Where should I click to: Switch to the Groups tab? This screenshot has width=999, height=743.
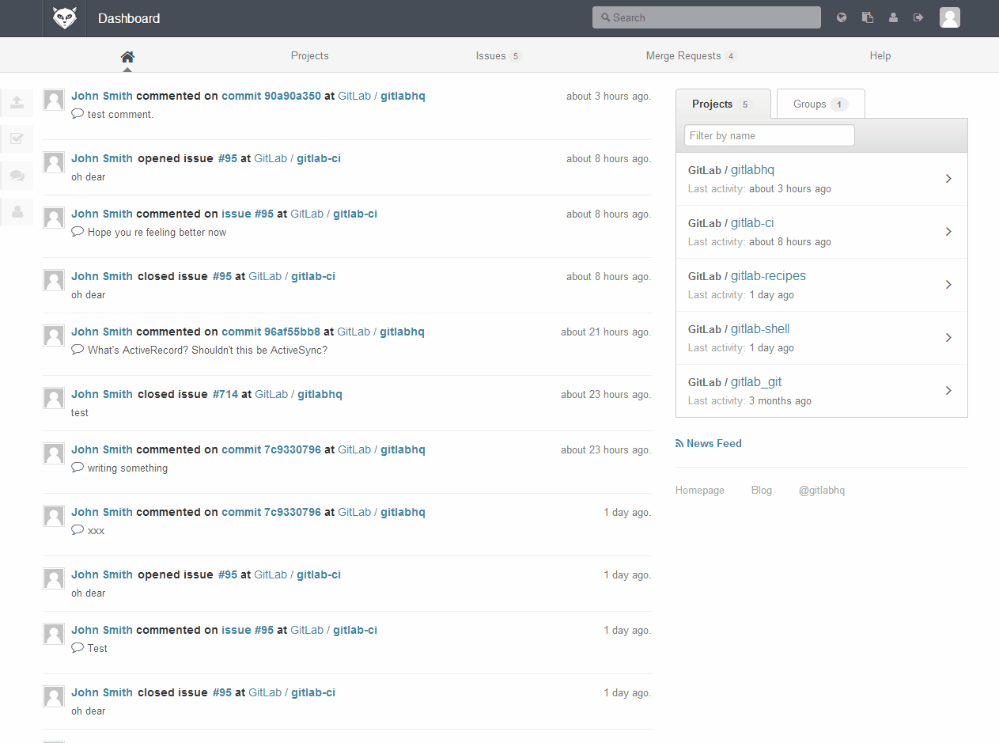pos(819,104)
